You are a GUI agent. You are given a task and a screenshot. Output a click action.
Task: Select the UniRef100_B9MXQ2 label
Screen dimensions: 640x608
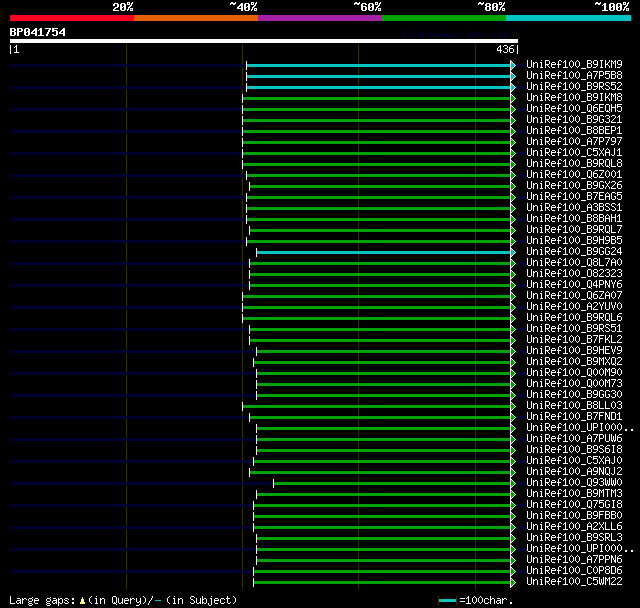pyautogui.click(x=574, y=362)
